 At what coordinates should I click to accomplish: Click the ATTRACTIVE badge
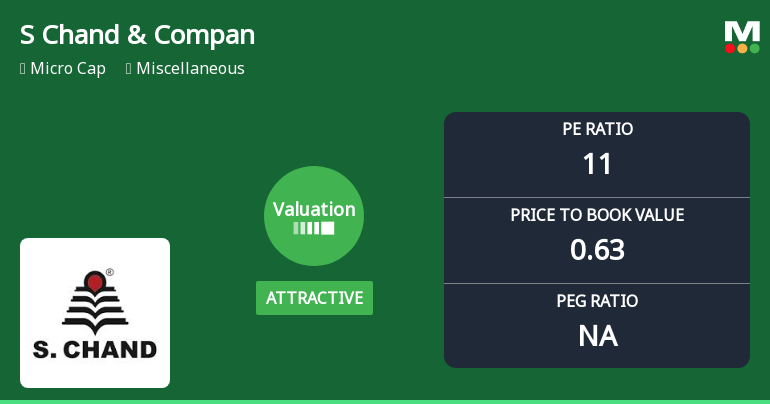314,298
